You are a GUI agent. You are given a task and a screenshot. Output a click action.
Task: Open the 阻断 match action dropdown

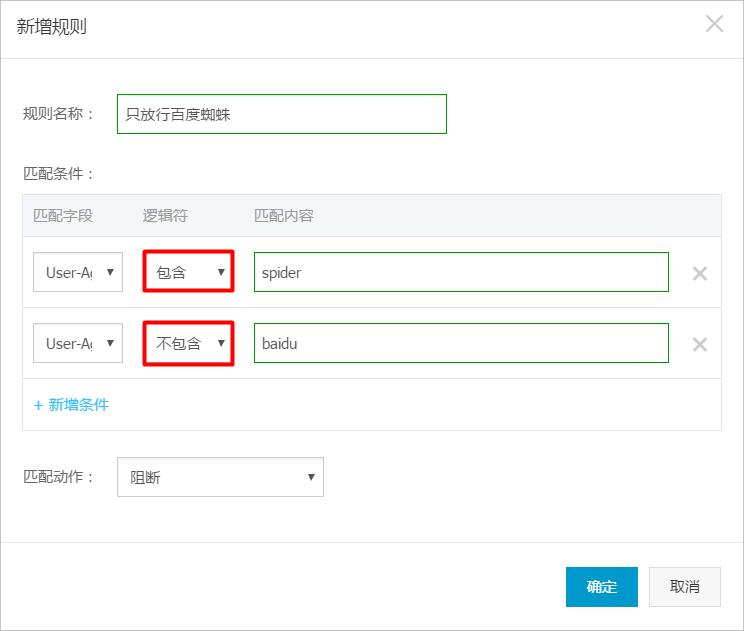coord(220,477)
